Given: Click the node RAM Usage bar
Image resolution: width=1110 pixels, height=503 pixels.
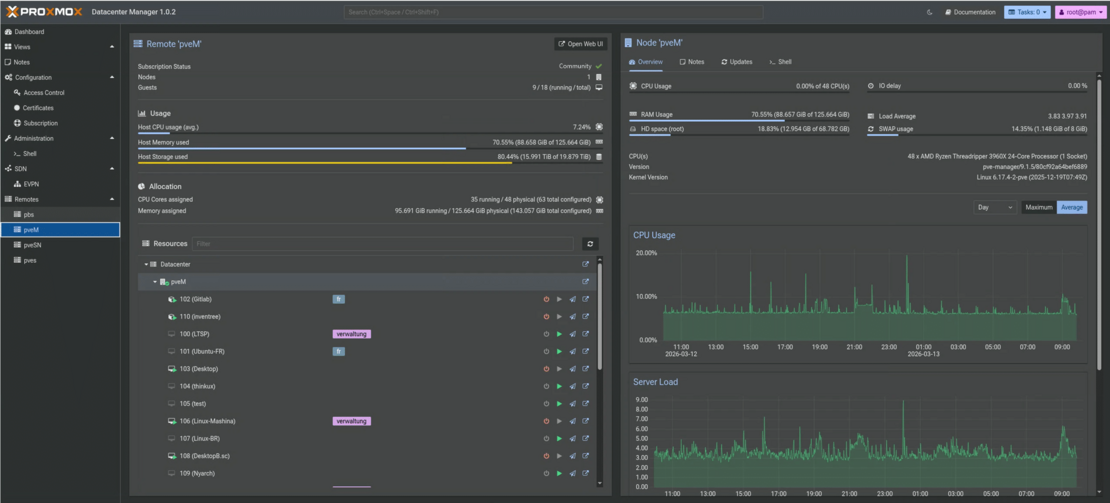Looking at the screenshot, I should click(x=739, y=120).
